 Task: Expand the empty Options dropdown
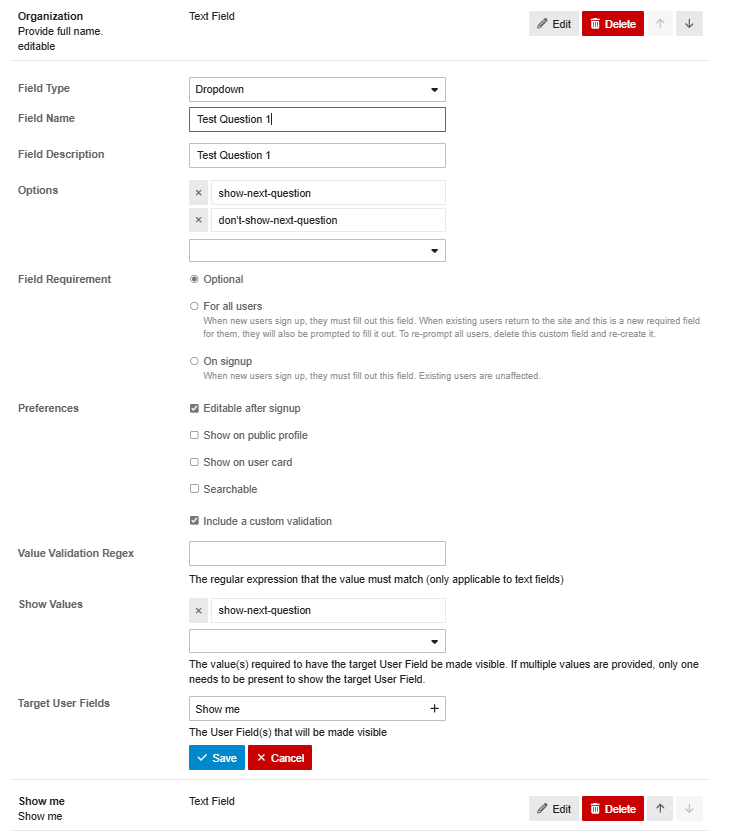[317, 250]
